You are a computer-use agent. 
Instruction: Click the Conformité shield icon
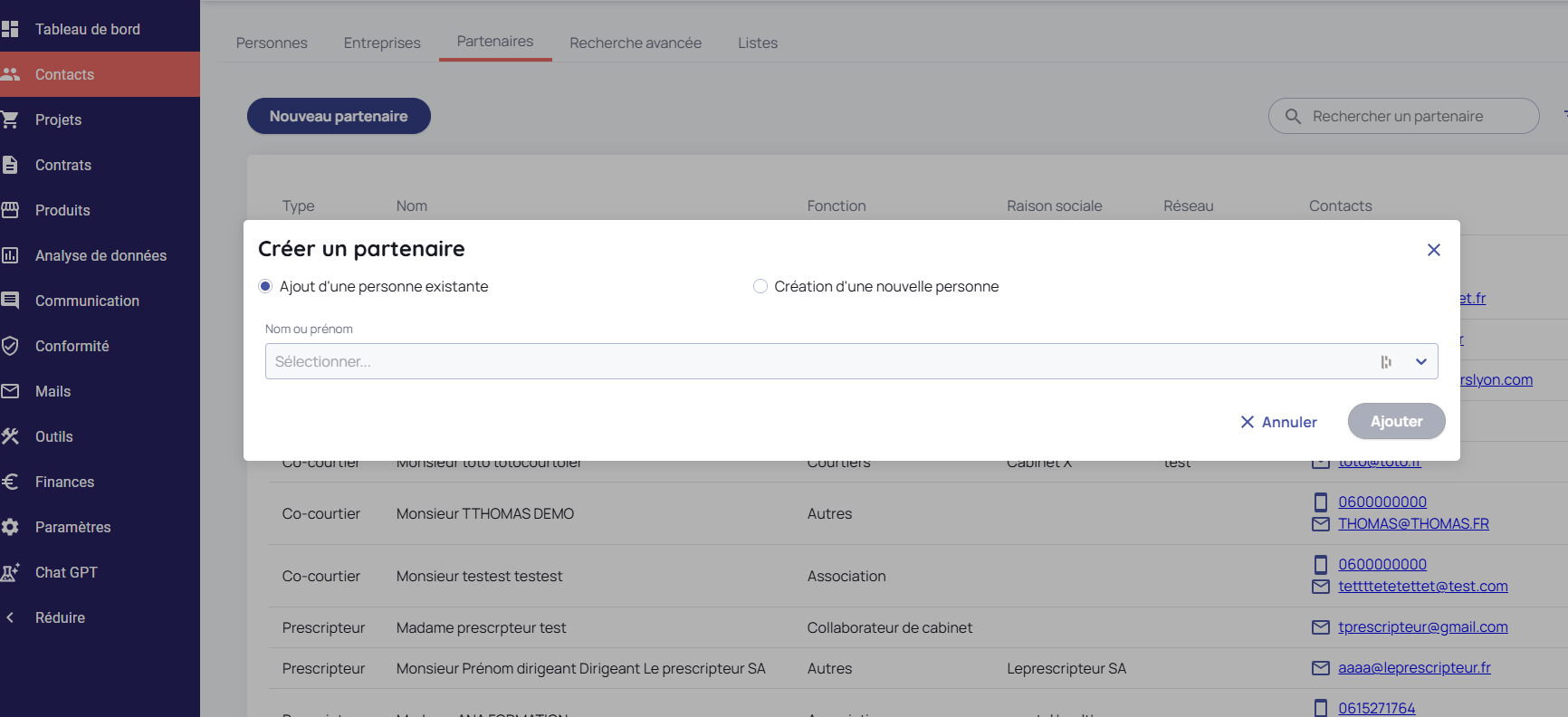(x=10, y=346)
